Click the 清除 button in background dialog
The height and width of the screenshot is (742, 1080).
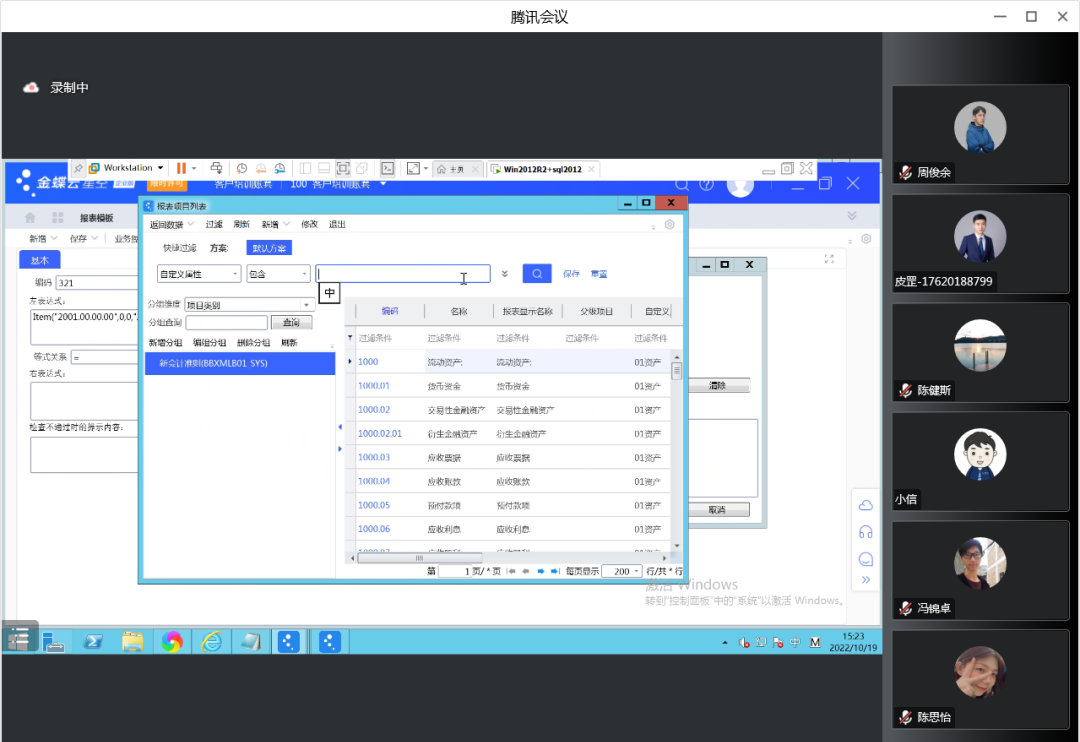click(717, 386)
